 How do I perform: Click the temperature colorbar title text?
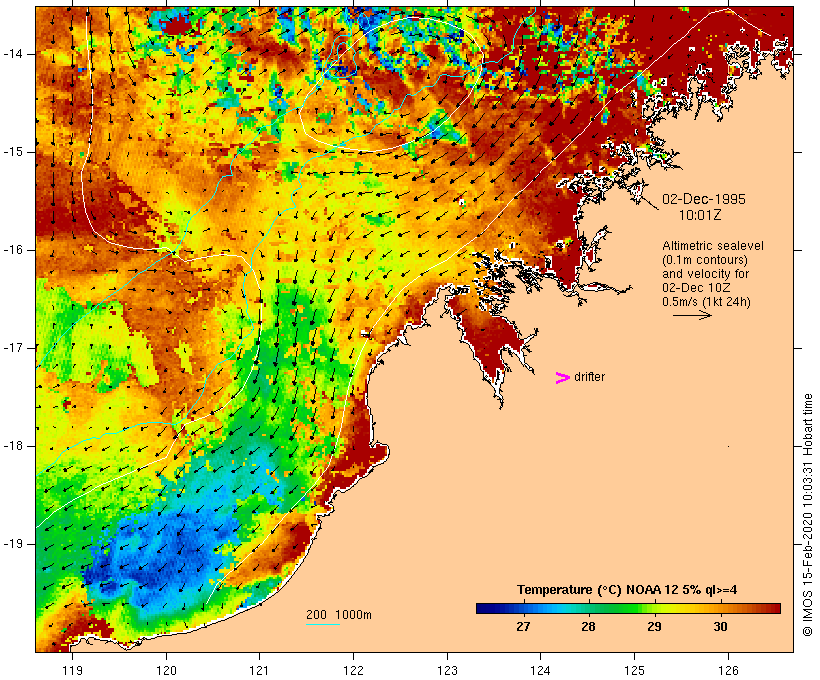[x=627, y=590]
